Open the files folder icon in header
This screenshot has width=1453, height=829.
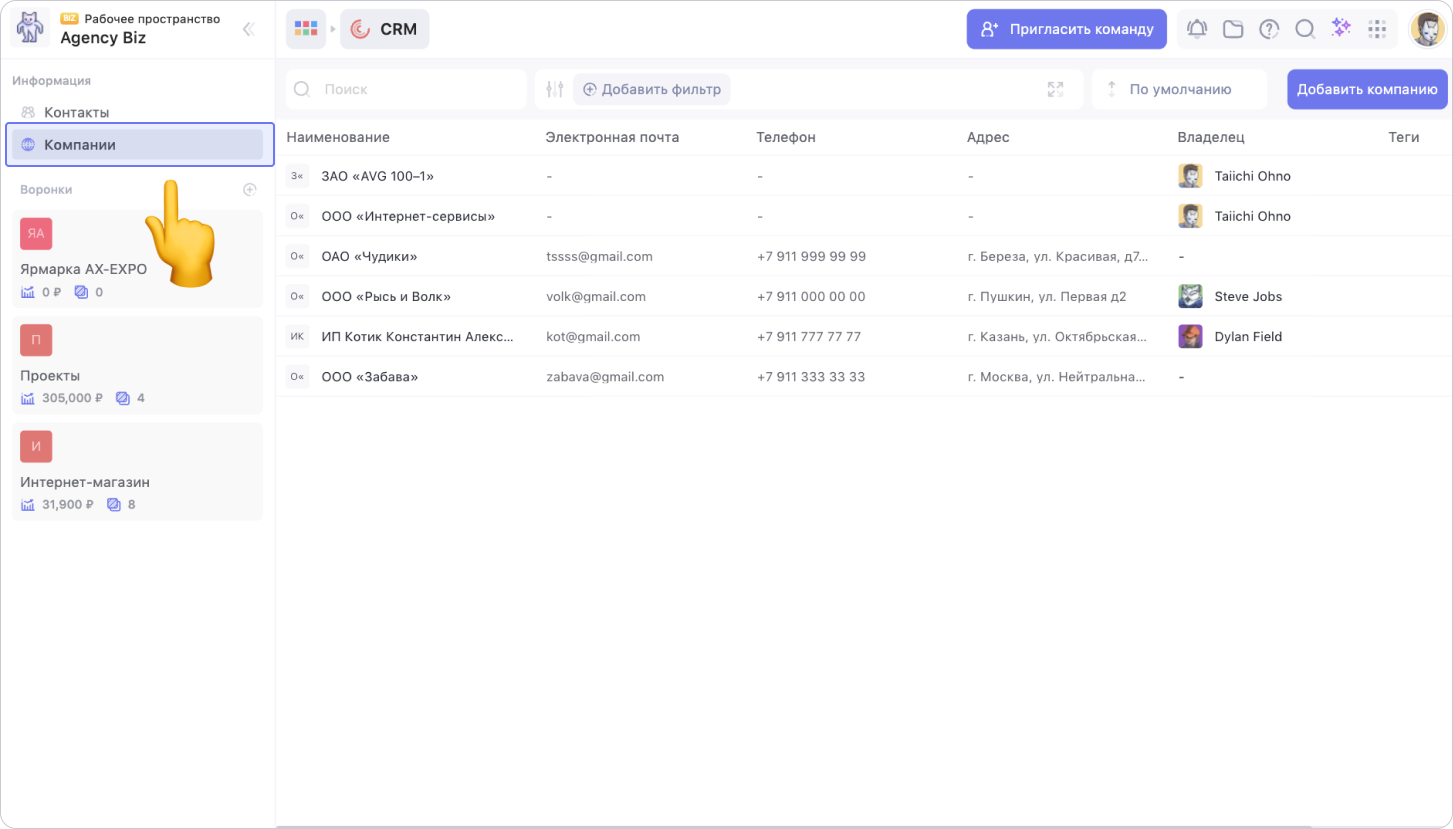(1233, 29)
